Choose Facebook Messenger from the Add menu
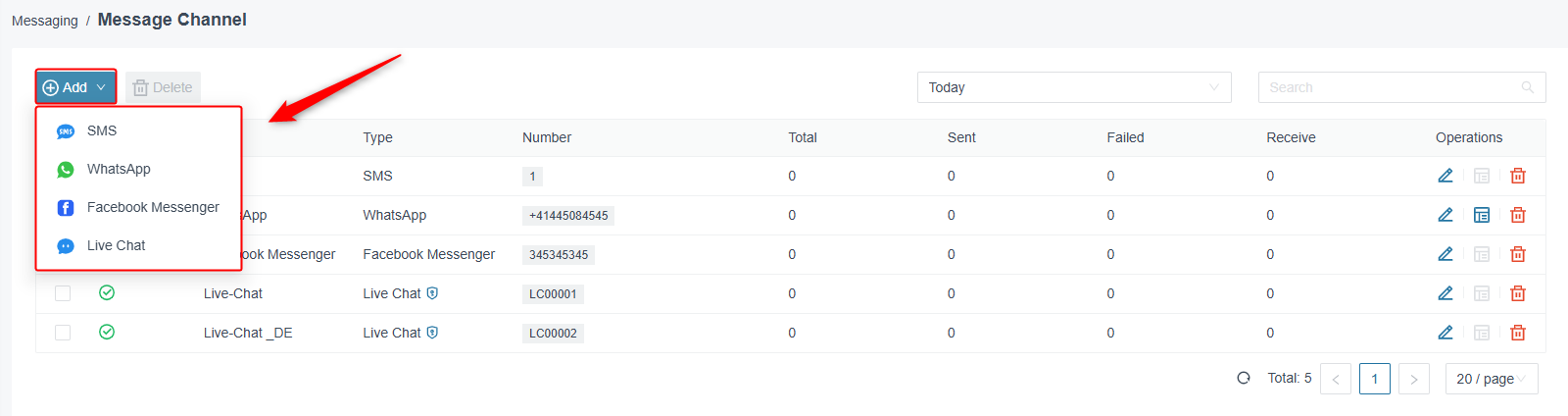The width and height of the screenshot is (1568, 416). tap(138, 207)
